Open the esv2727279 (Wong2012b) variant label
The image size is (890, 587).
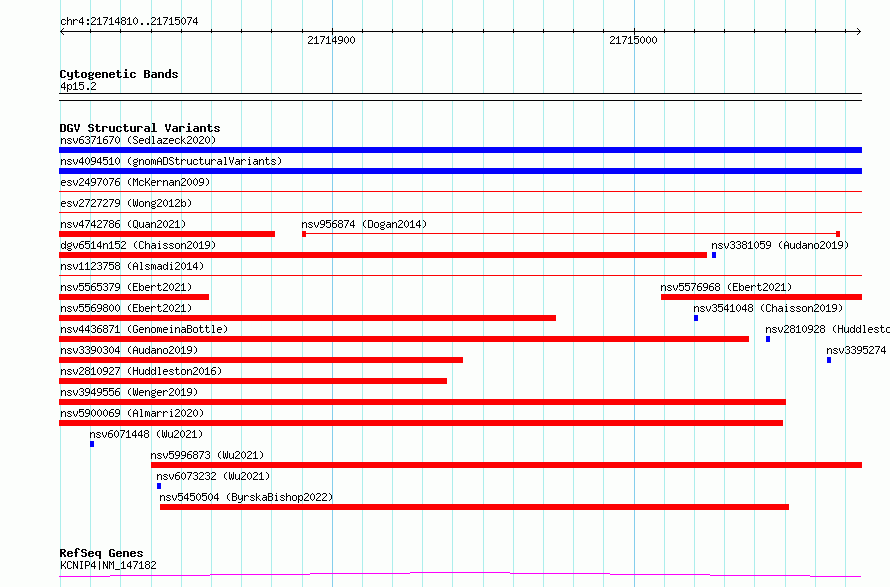126,203
